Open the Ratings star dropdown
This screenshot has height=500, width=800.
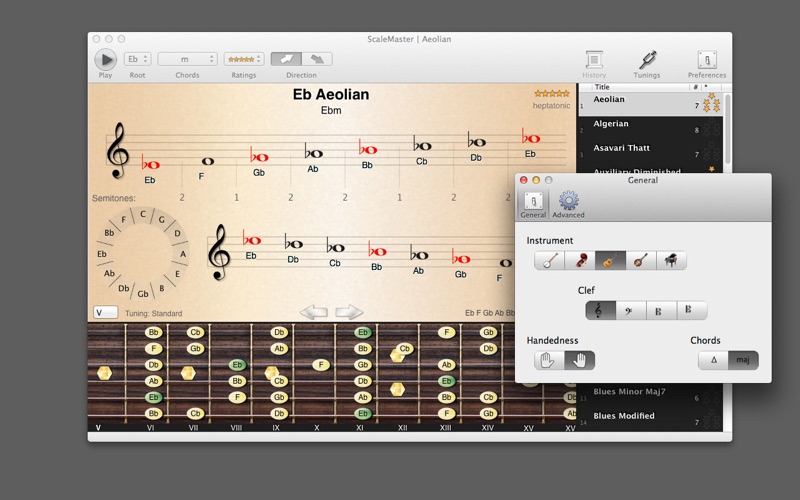click(x=244, y=59)
